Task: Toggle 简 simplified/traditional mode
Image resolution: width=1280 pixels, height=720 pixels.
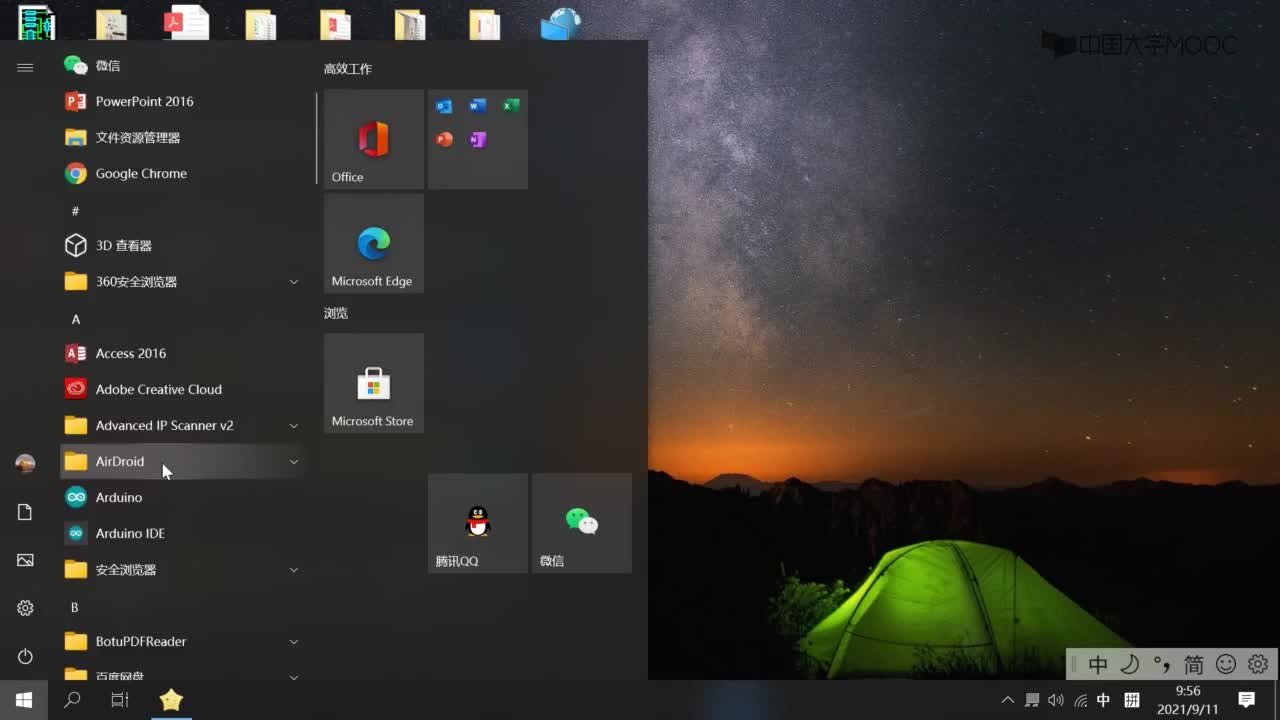Action: tap(1194, 664)
